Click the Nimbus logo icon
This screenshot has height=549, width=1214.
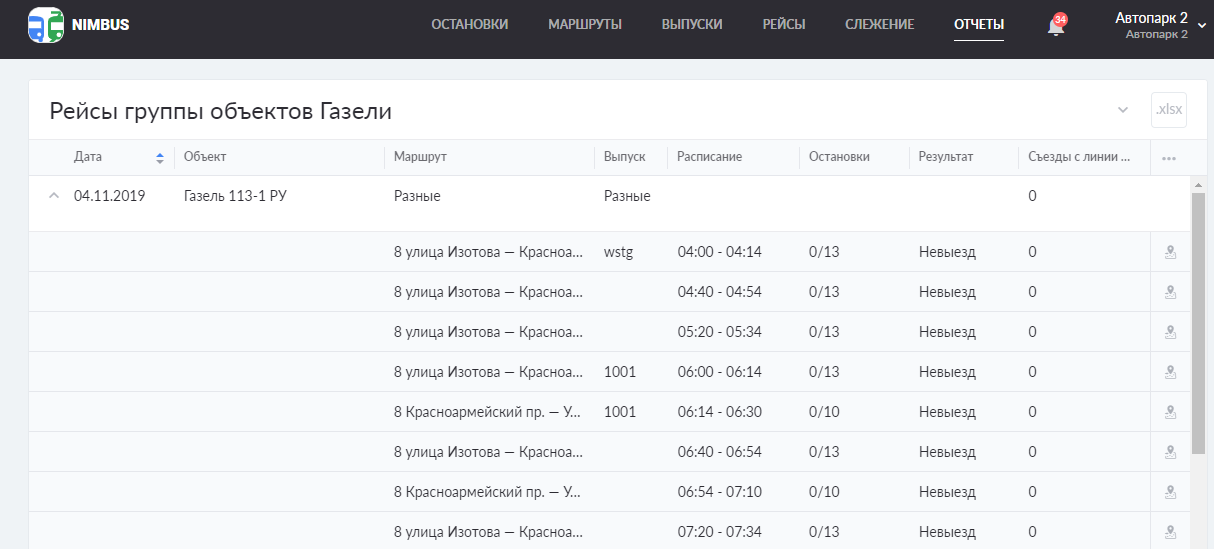pos(45,25)
